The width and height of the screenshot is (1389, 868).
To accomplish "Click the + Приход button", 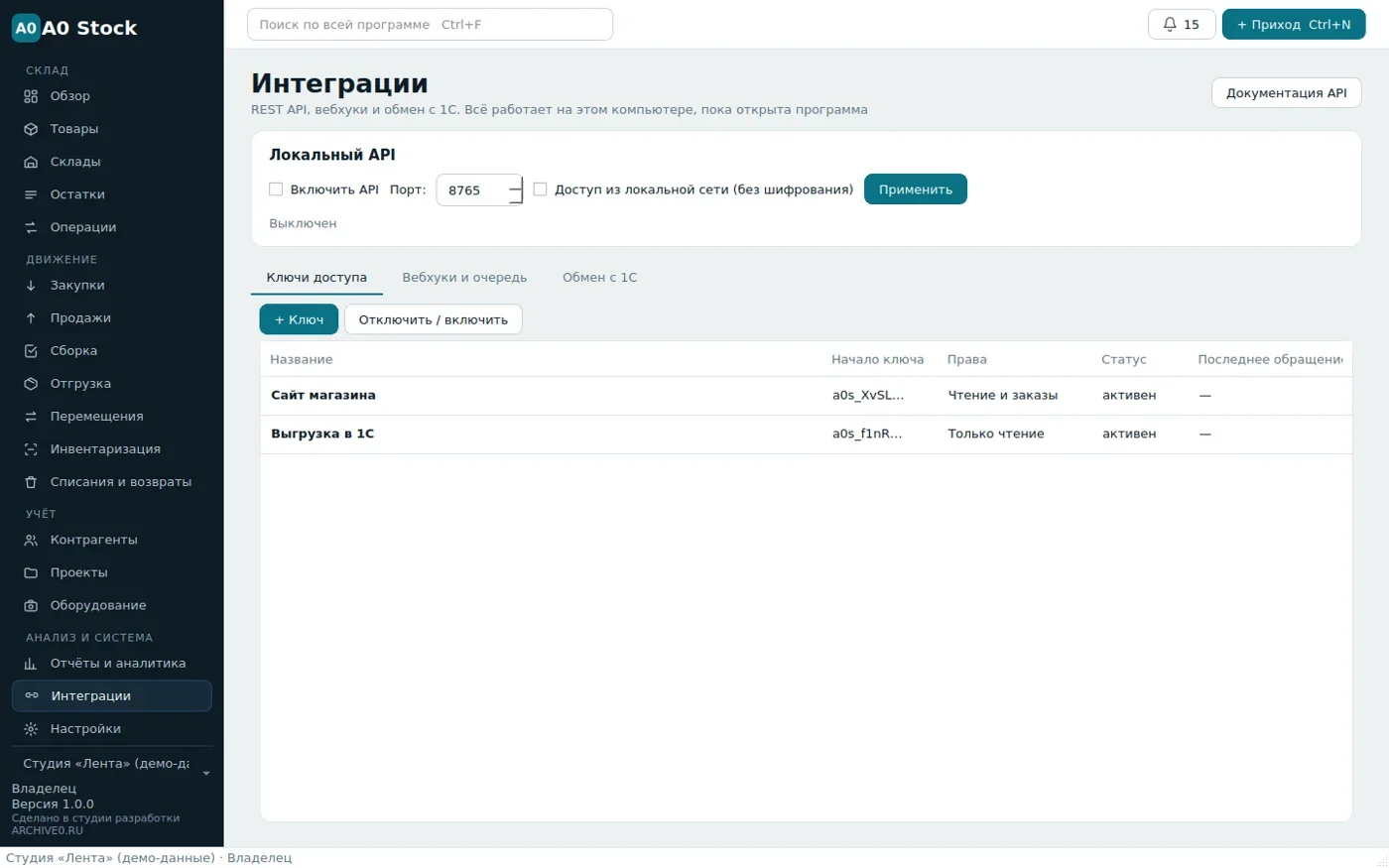I will (1294, 25).
